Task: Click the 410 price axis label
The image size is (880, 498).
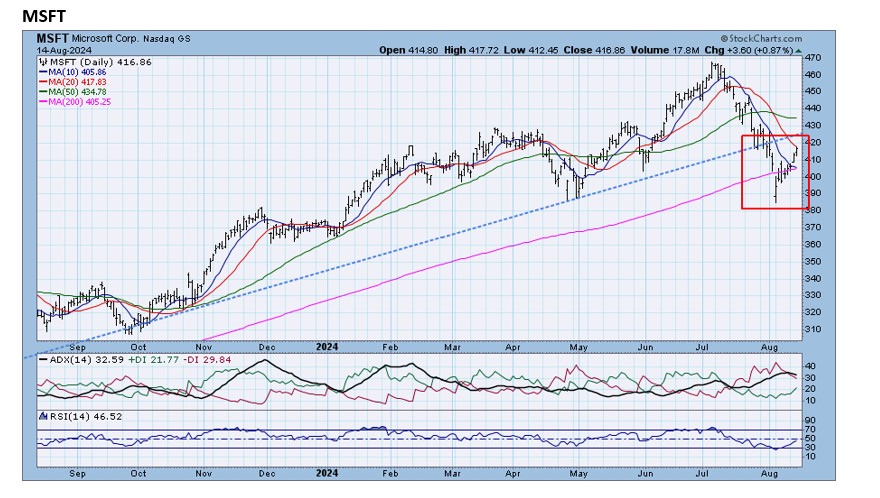Action: [814, 159]
